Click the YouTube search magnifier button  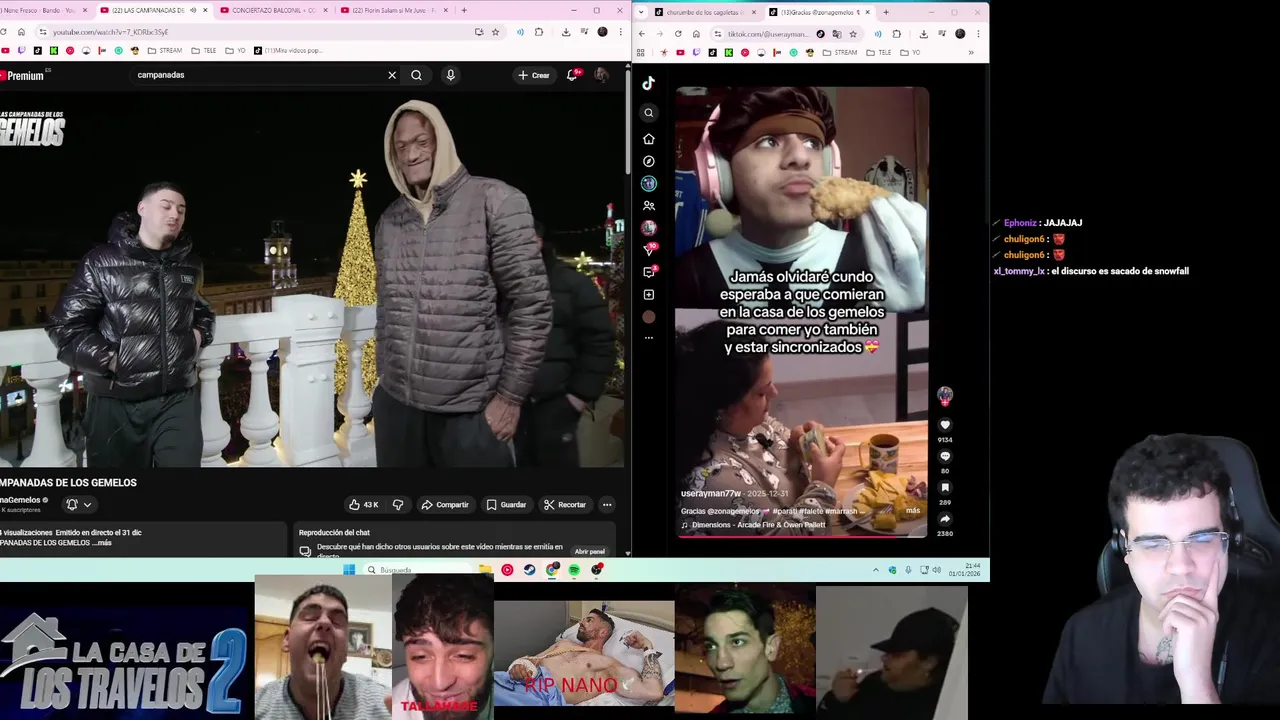[x=416, y=75]
